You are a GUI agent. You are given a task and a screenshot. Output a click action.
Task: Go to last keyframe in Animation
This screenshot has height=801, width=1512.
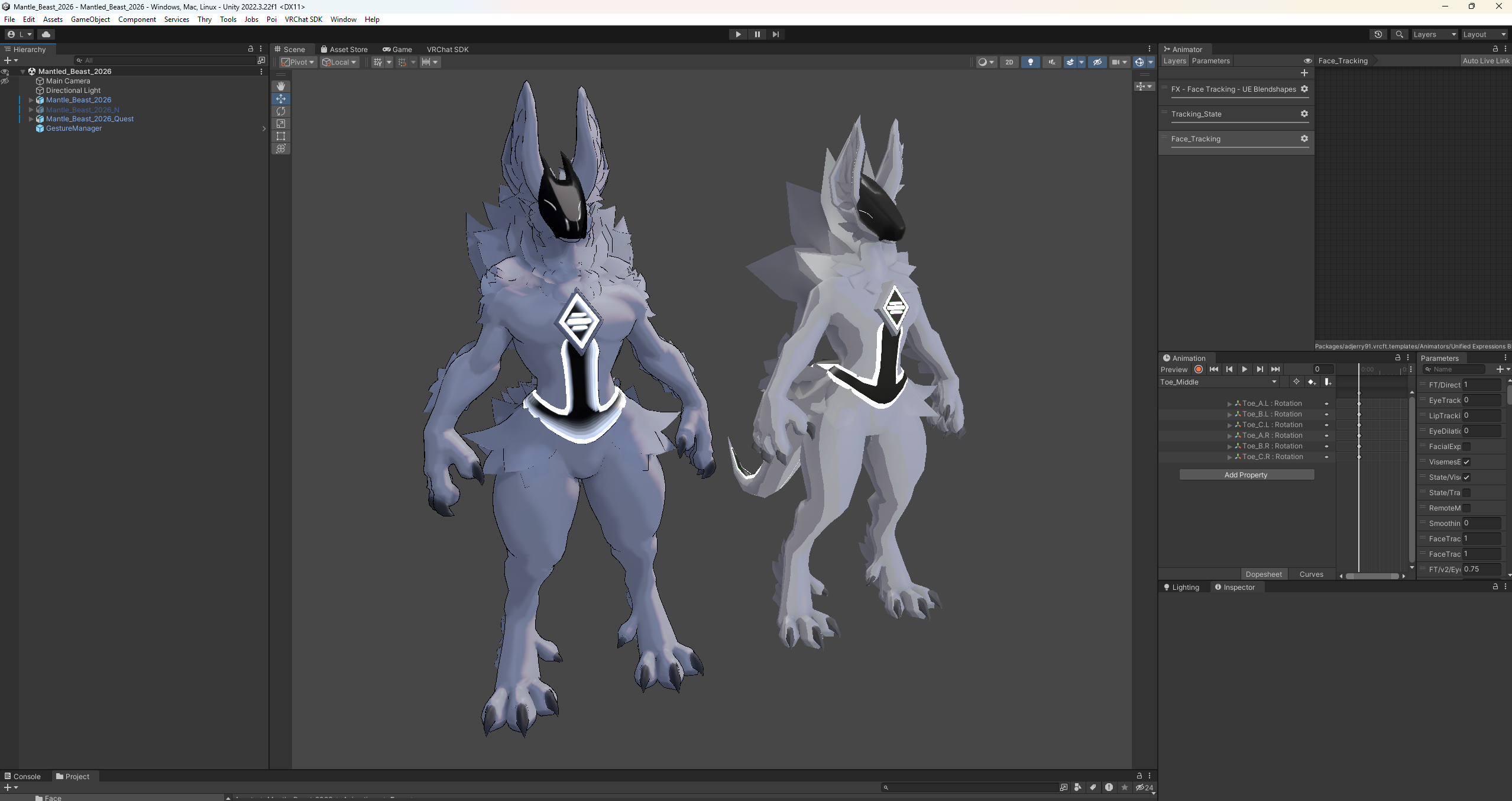1275,369
